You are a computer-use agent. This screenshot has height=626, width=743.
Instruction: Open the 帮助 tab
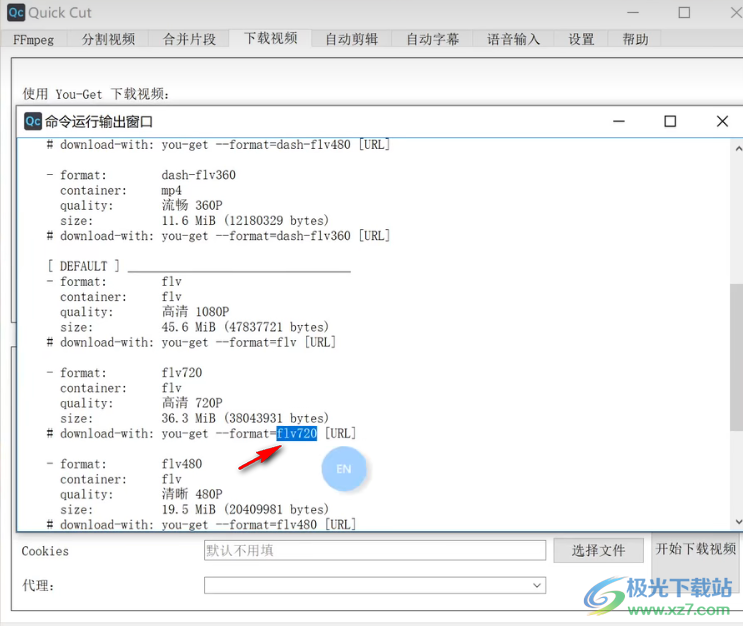tap(635, 39)
